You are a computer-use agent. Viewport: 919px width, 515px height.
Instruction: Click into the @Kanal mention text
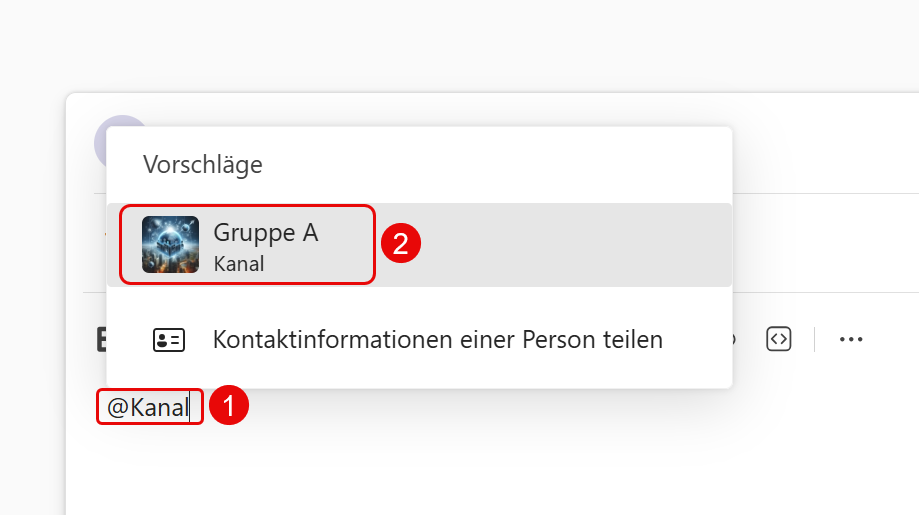pyautogui.click(x=148, y=407)
